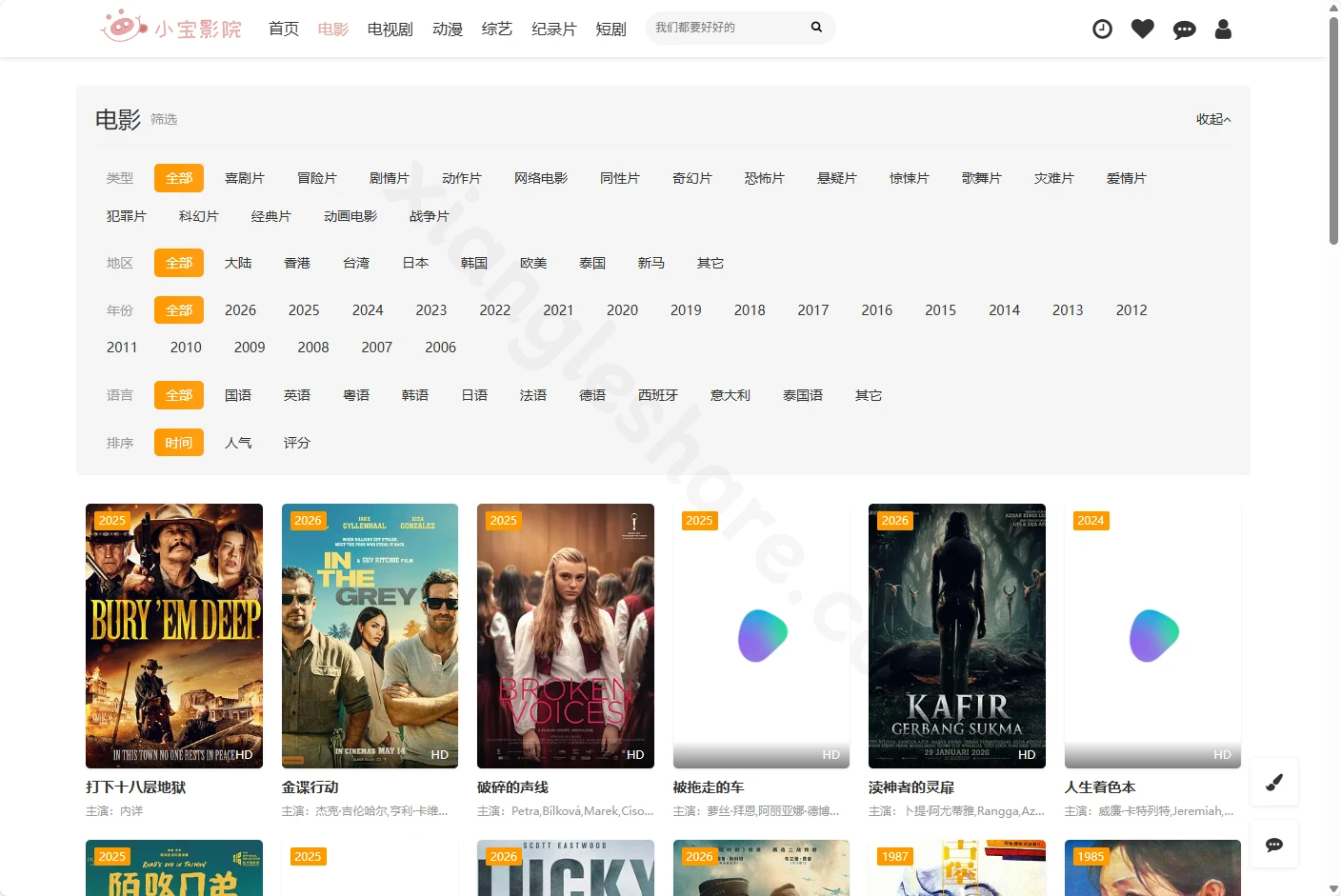Click the title 渎神者的灵扉

(x=911, y=787)
